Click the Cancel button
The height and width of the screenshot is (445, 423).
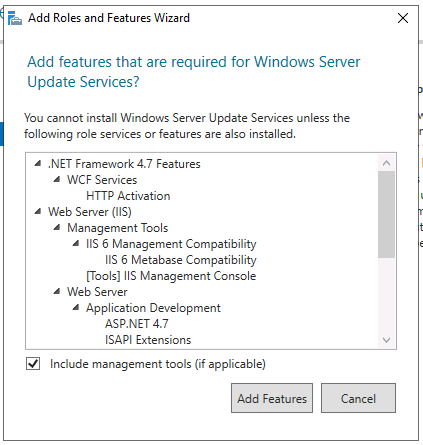coord(358,398)
